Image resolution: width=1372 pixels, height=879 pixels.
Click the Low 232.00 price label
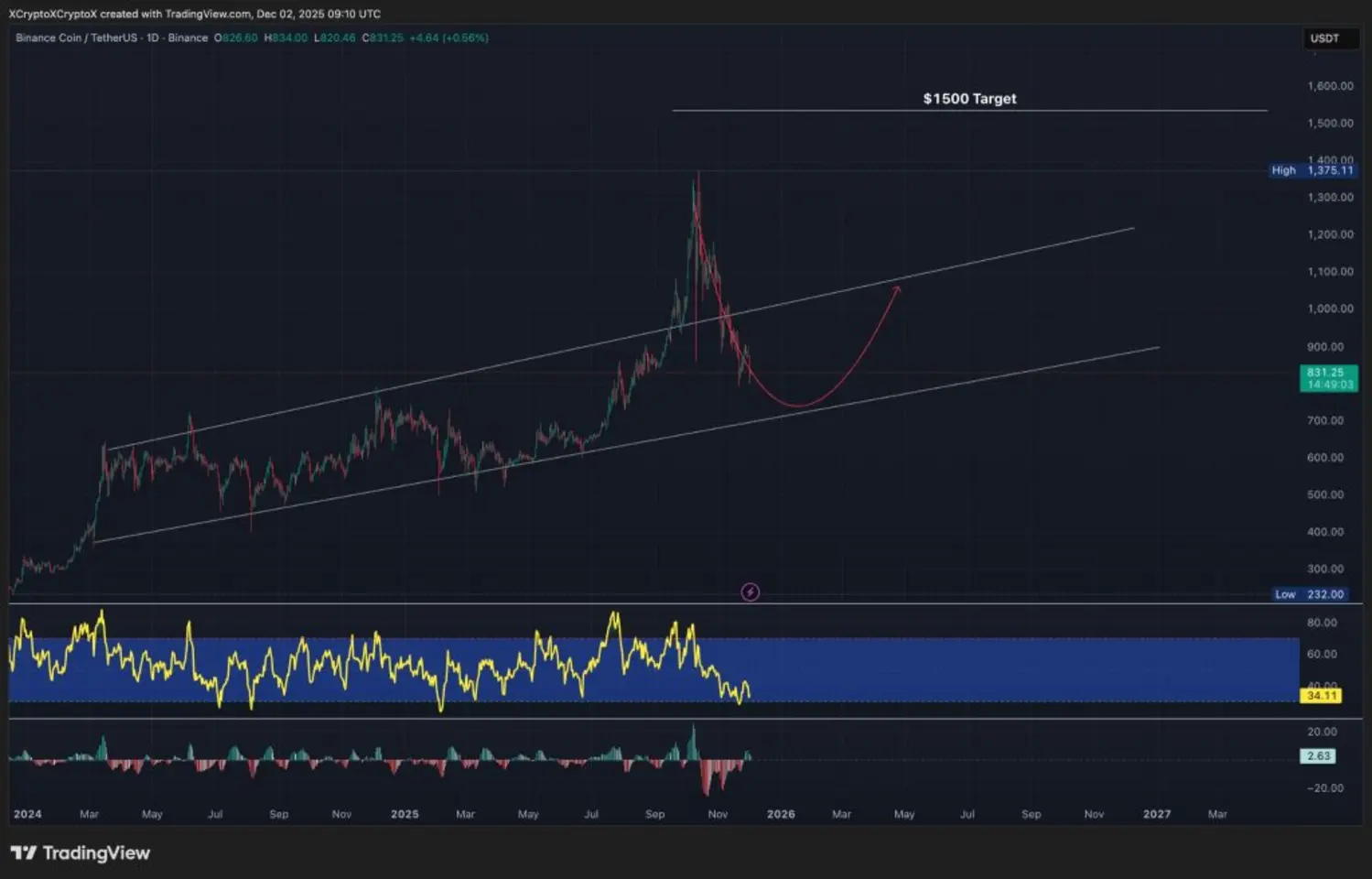pos(1311,594)
